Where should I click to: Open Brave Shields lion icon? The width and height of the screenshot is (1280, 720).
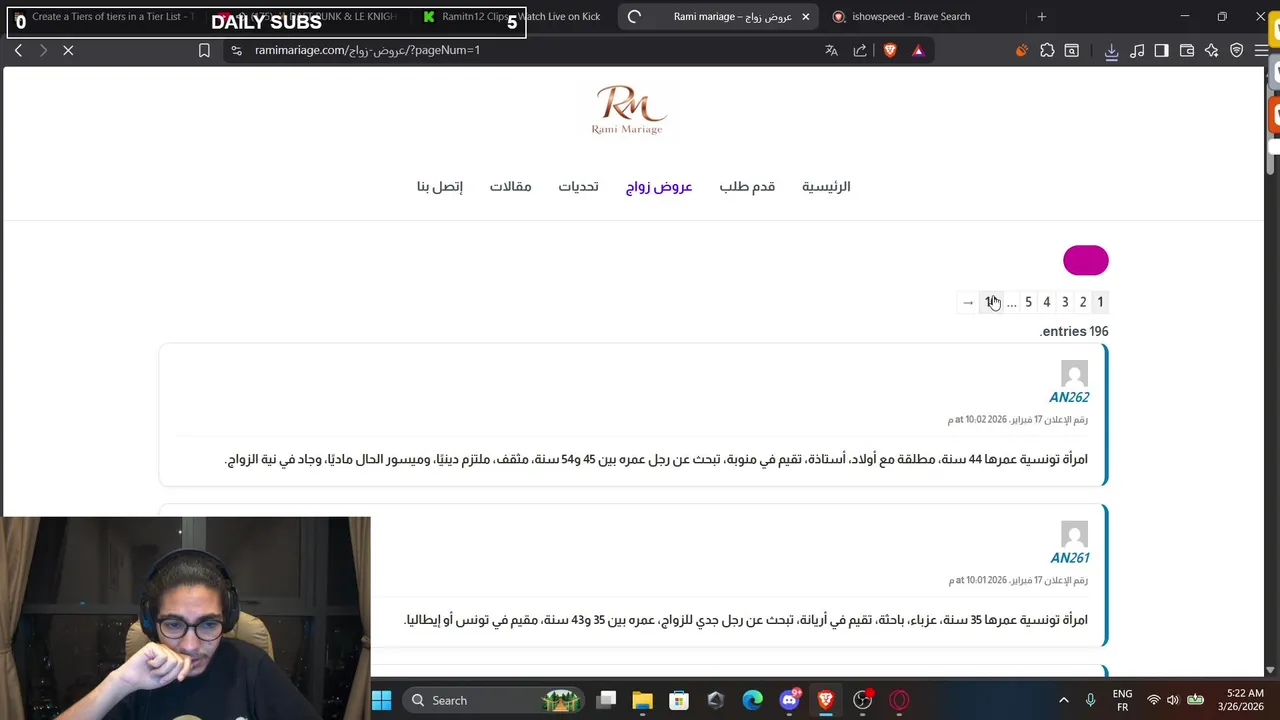click(x=890, y=50)
